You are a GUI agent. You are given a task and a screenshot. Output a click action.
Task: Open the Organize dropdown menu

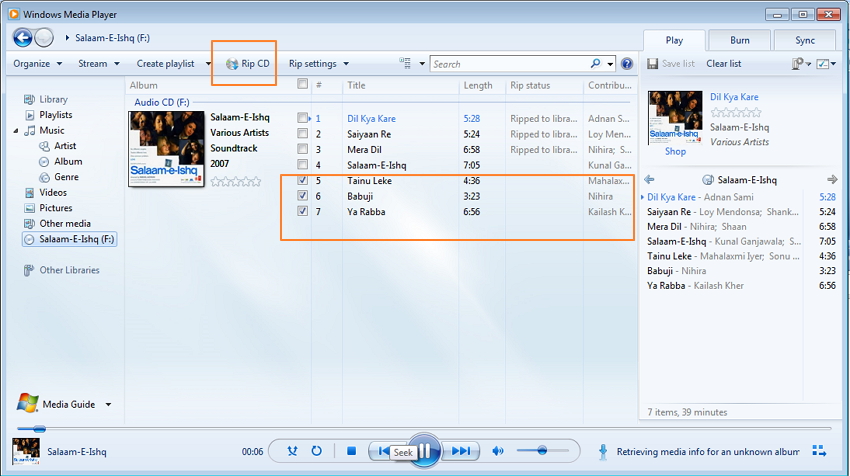coord(38,64)
